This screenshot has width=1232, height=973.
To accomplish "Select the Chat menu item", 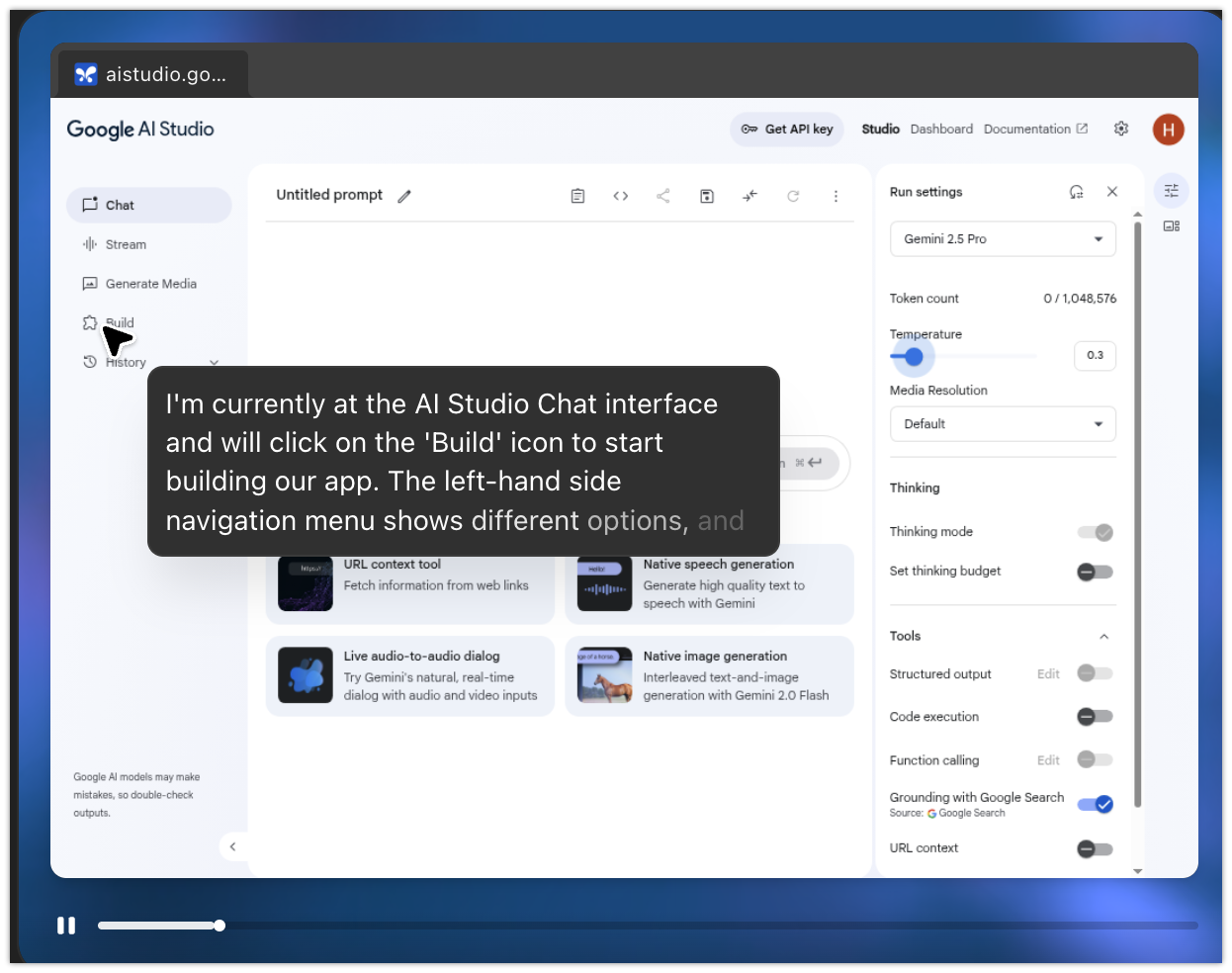I will click(149, 205).
